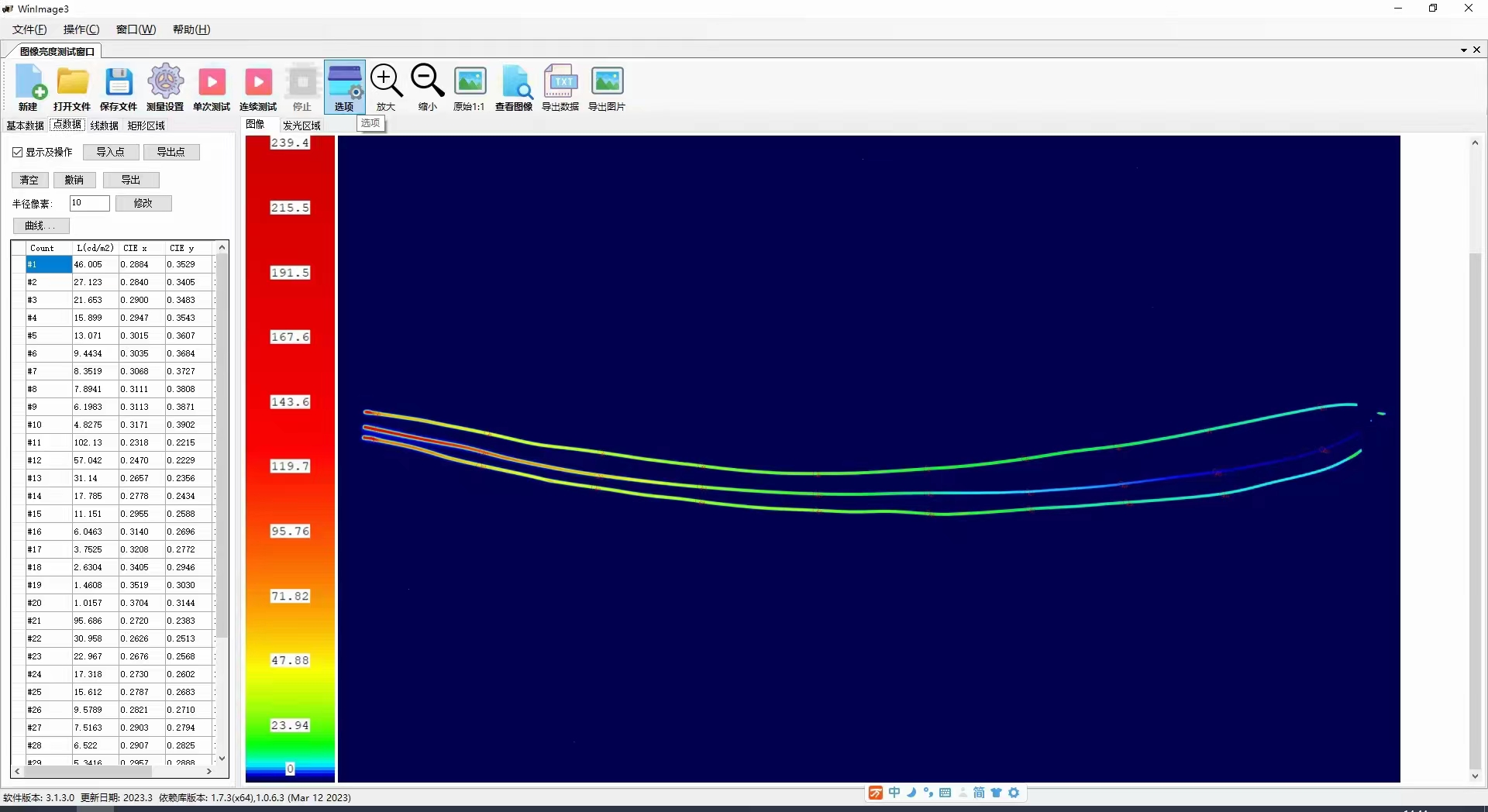Image resolution: width=1488 pixels, height=812 pixels.
Task: Open measurement settings (测量设置)
Action: [x=165, y=87]
